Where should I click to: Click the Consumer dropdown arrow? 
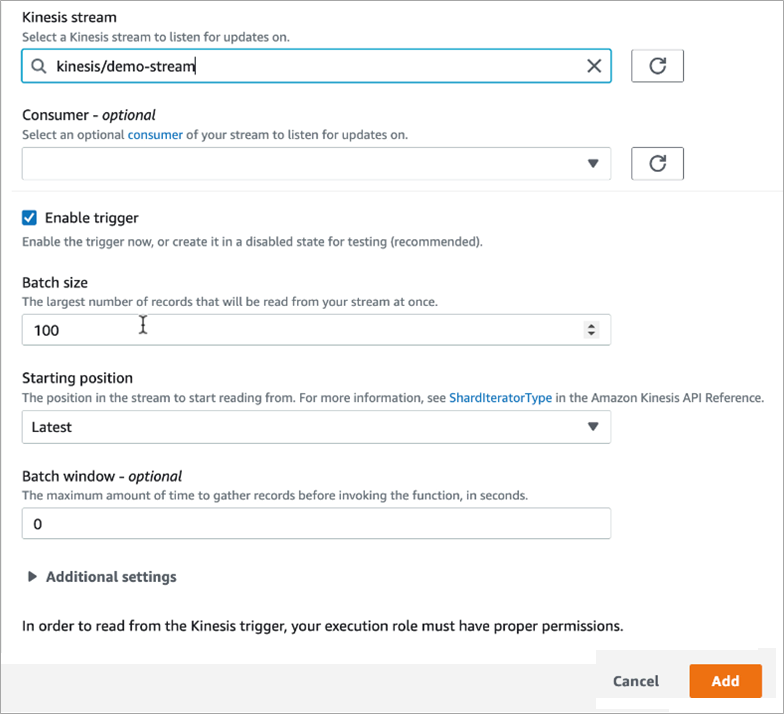[593, 164]
